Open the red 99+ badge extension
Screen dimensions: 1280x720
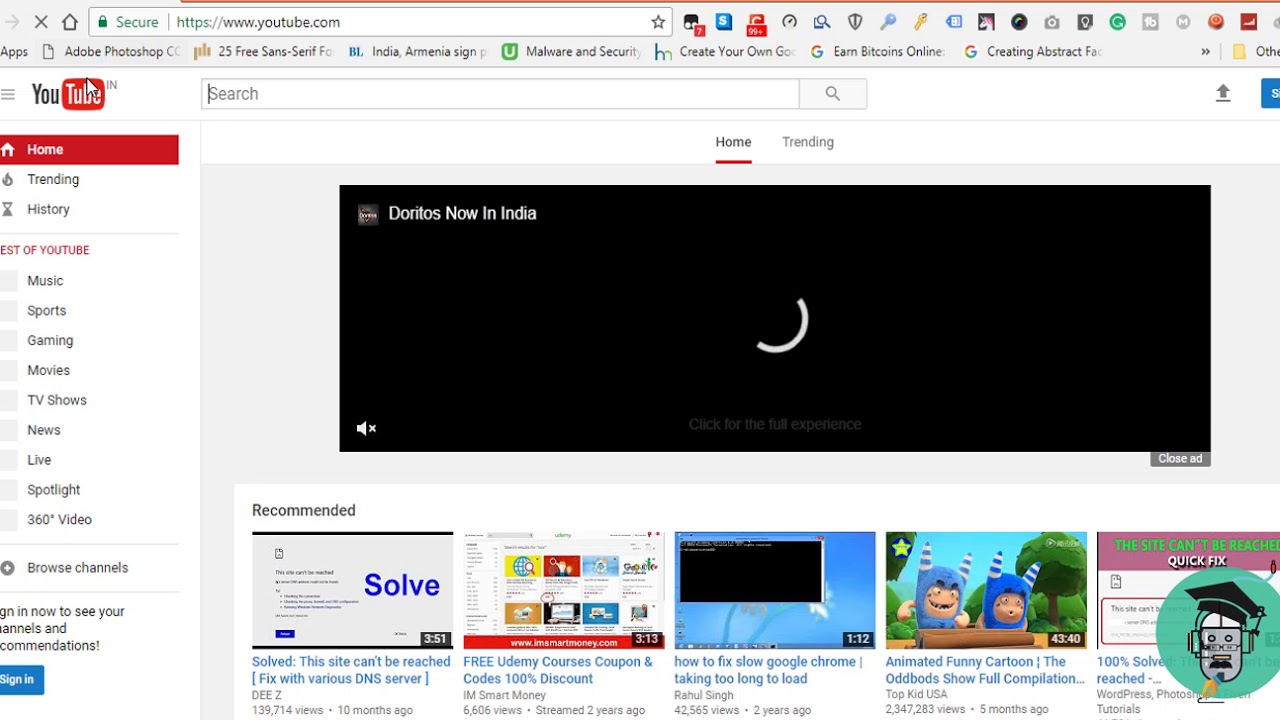(757, 23)
